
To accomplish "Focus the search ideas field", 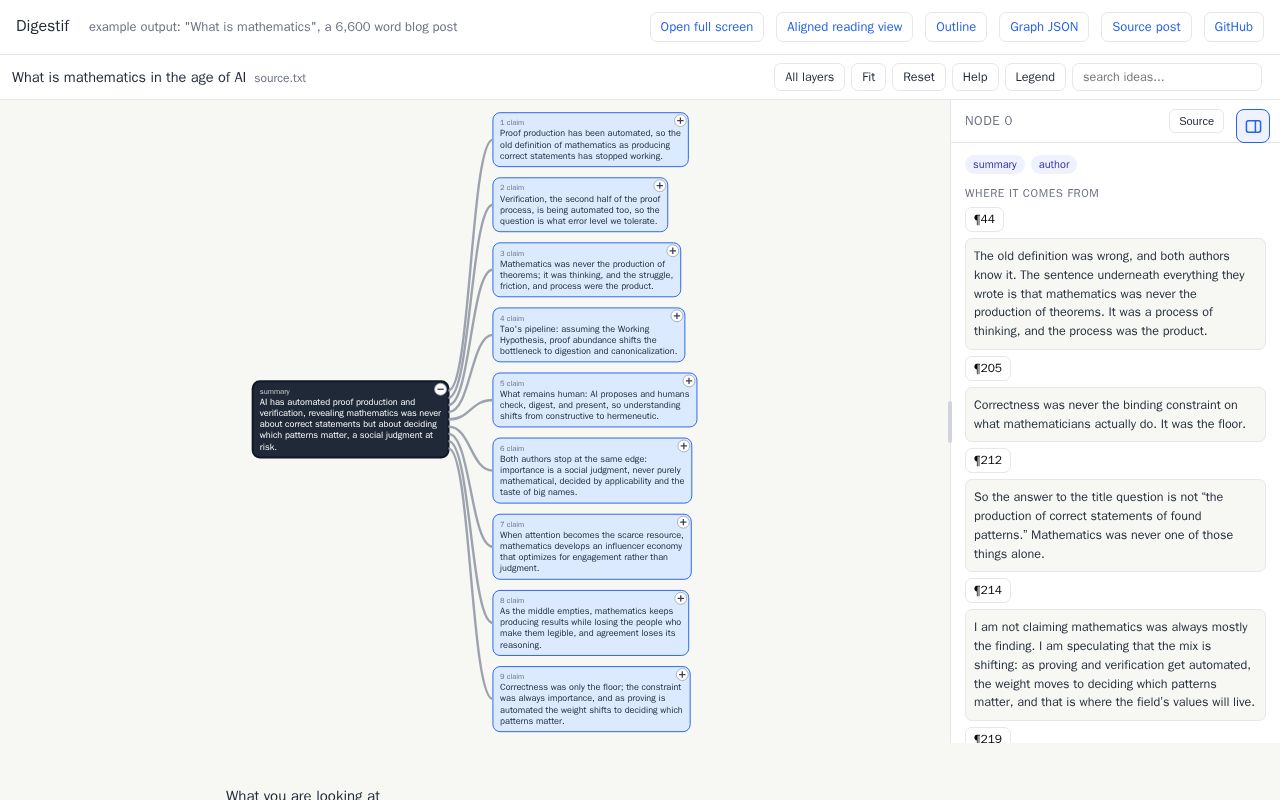I will pyautogui.click(x=1167, y=77).
